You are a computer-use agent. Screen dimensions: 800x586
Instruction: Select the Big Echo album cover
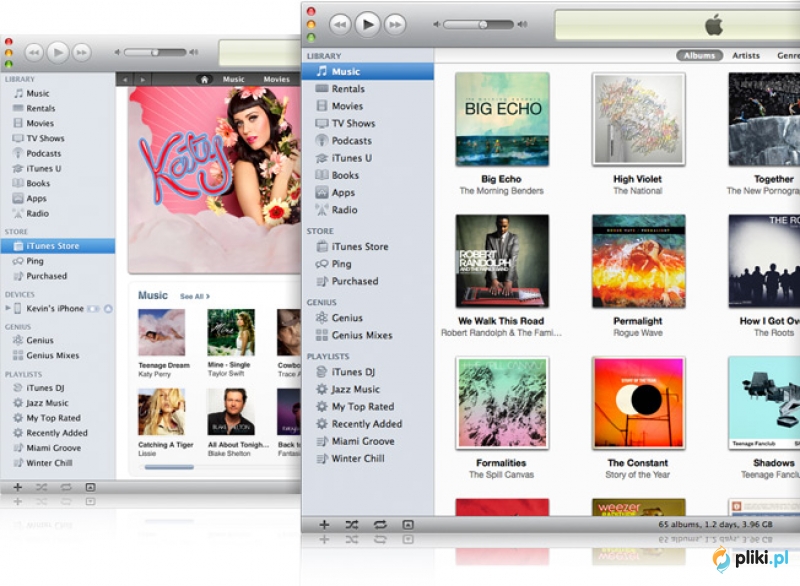pos(502,119)
